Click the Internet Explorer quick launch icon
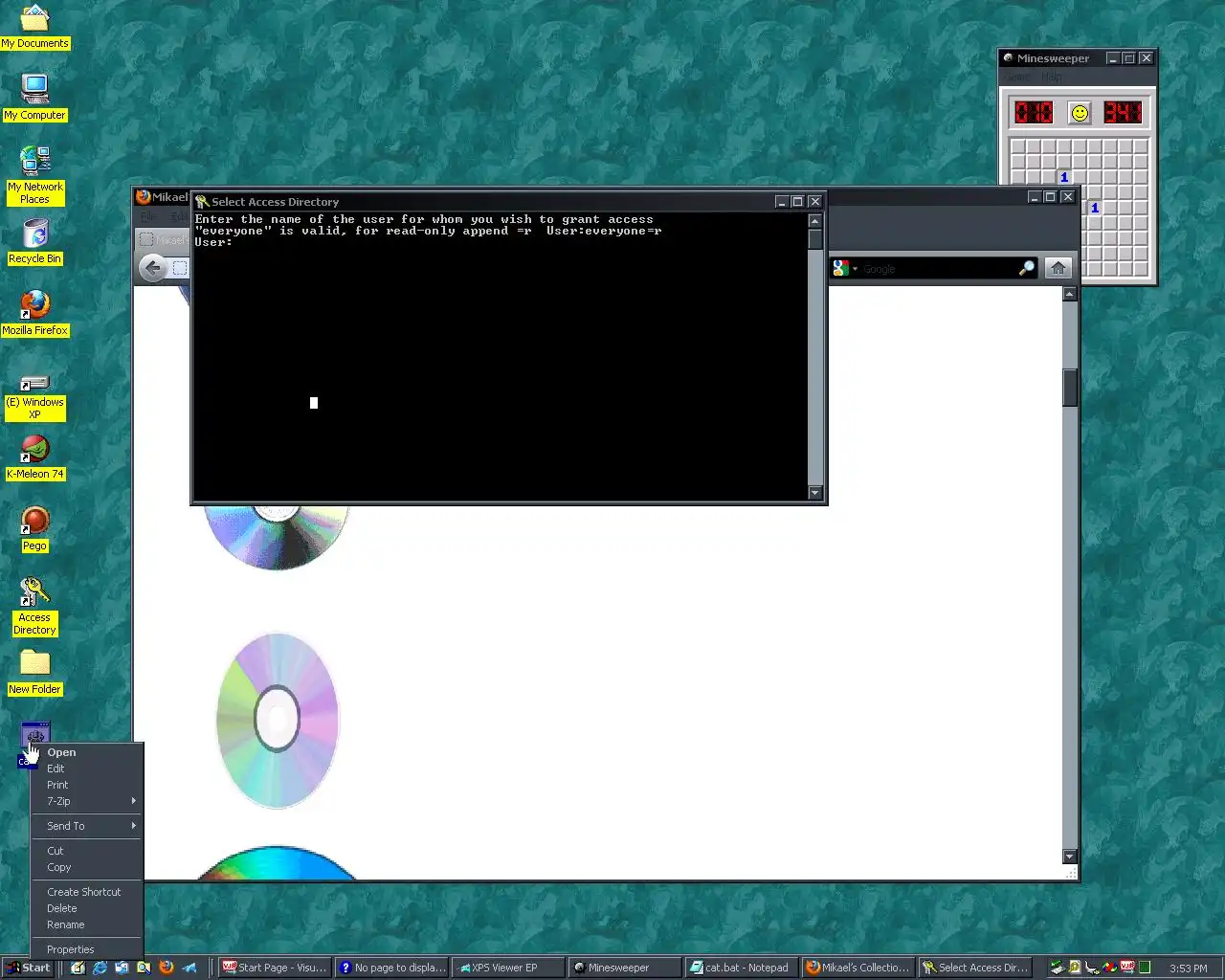 [x=100, y=968]
